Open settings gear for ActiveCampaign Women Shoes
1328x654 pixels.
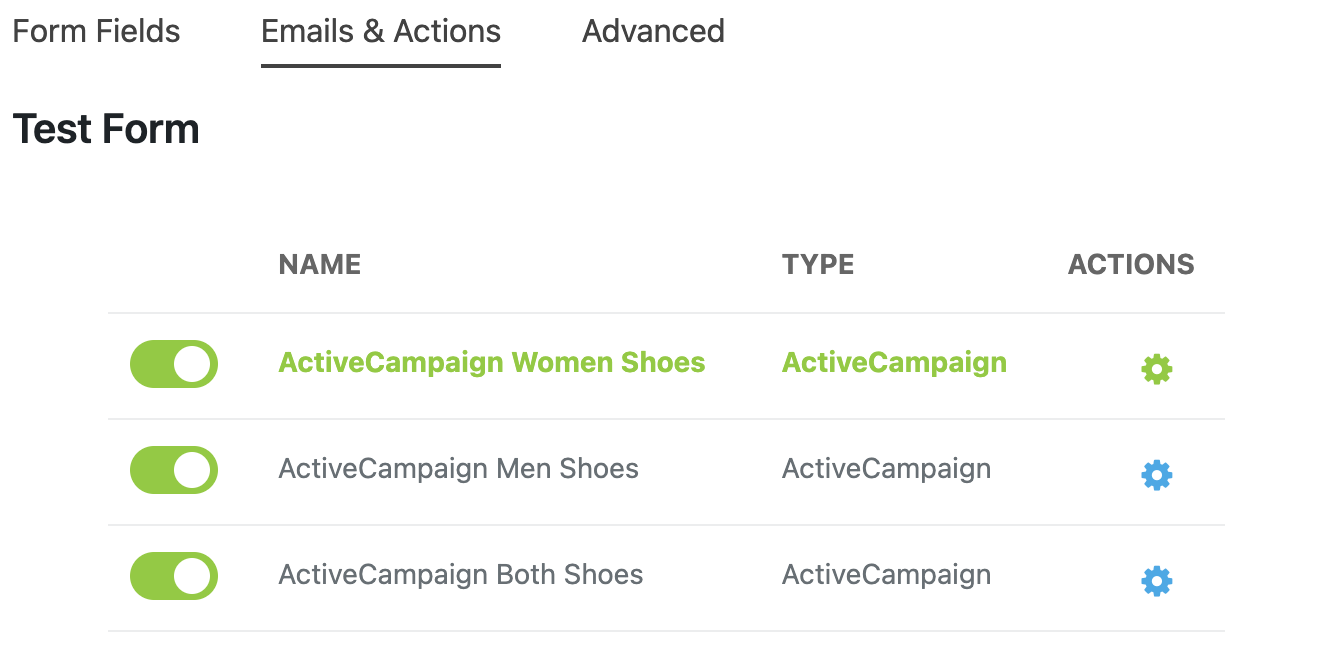[x=1156, y=369]
